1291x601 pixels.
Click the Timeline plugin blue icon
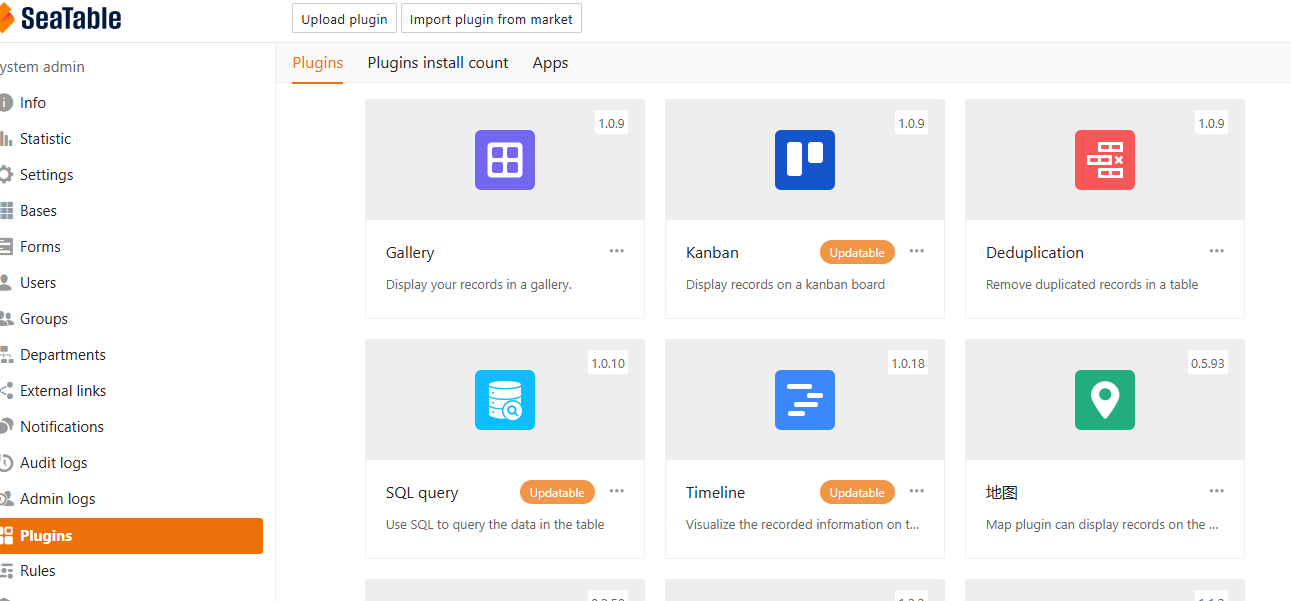click(x=805, y=400)
